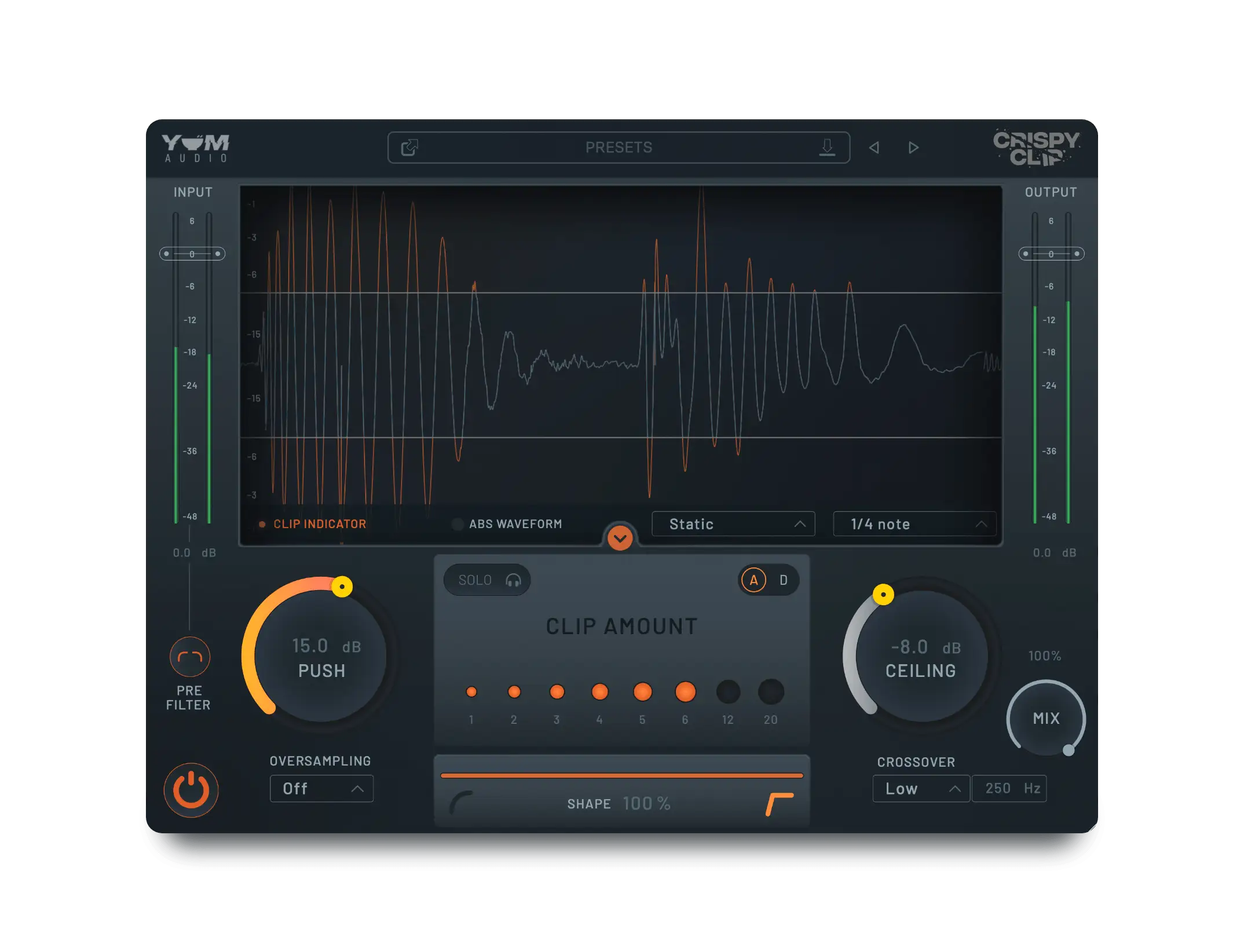This screenshot has height=952, width=1244.
Task: Go to next preset arrow
Action: (913, 148)
